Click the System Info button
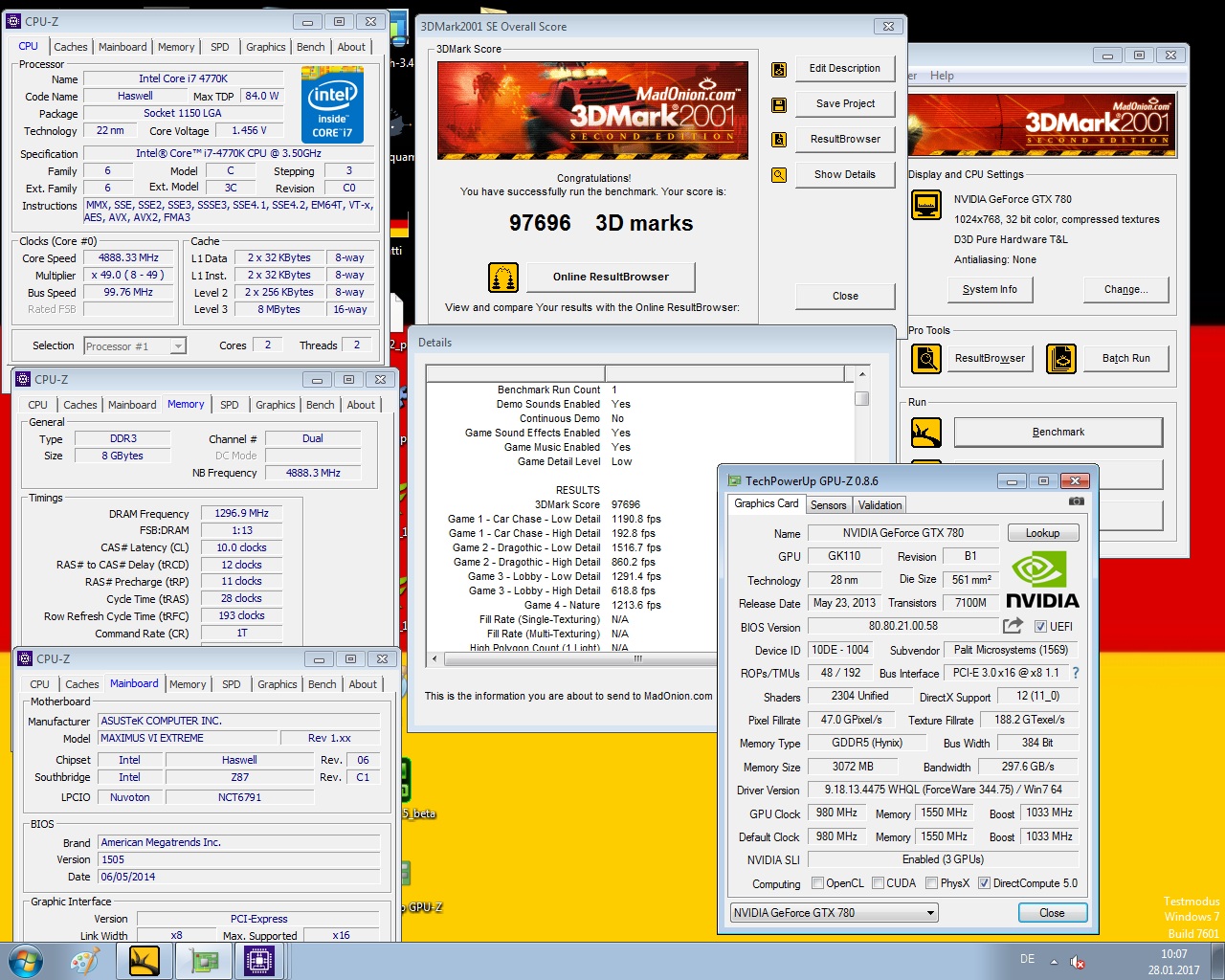The height and width of the screenshot is (980, 1225). pyautogui.click(x=990, y=290)
